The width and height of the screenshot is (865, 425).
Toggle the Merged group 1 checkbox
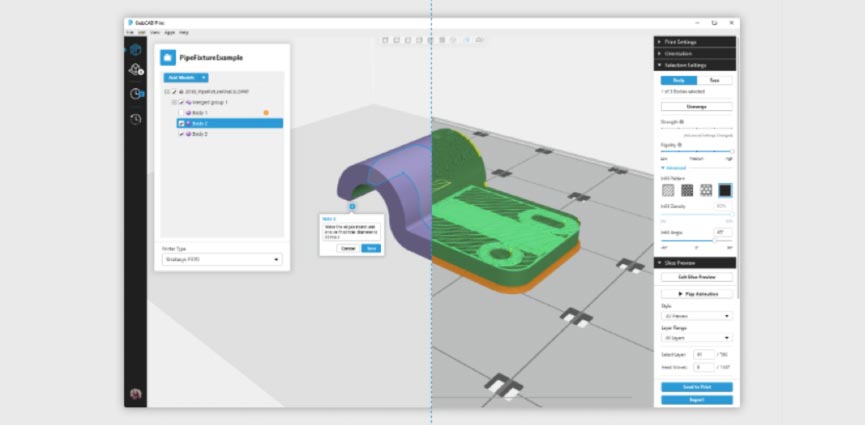(x=181, y=102)
